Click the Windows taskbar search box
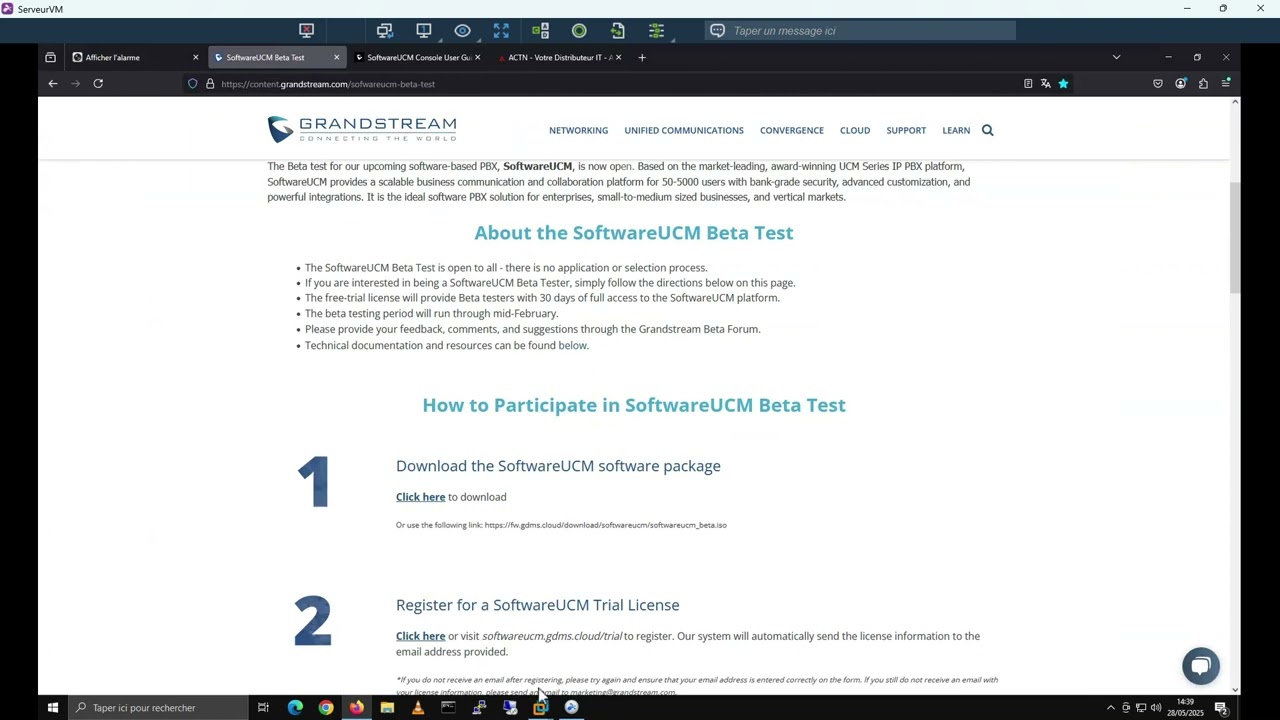1280x720 pixels. (x=160, y=708)
